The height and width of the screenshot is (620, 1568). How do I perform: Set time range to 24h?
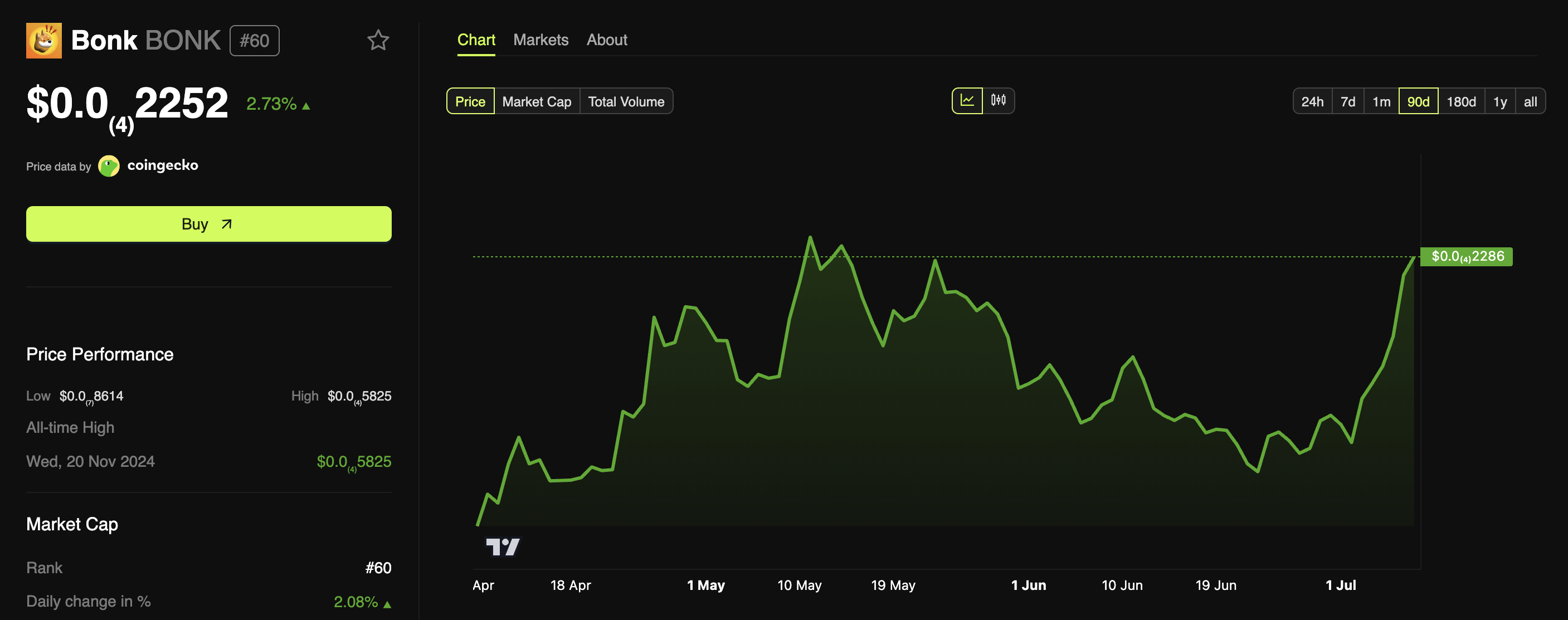point(1312,101)
